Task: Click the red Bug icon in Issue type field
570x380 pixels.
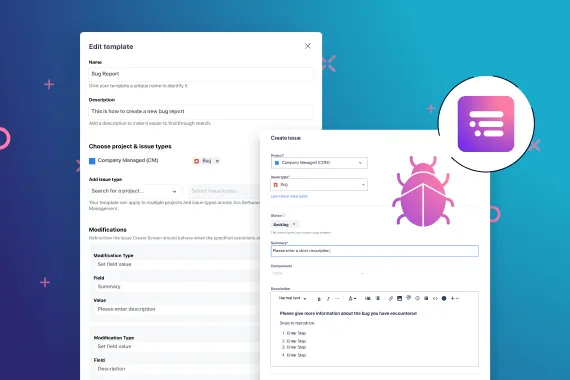Action: tap(276, 185)
